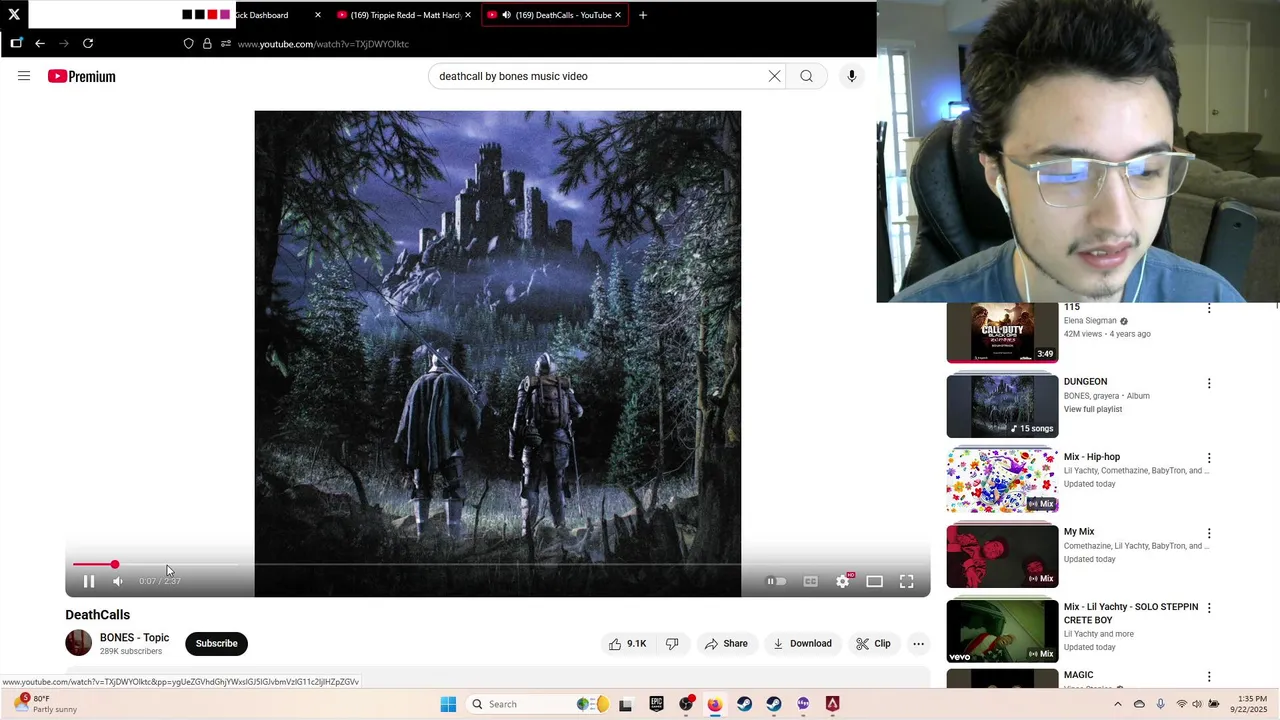Seek on the red video progress bar
Image resolution: width=1280 pixels, height=720 pixels.
(498, 565)
